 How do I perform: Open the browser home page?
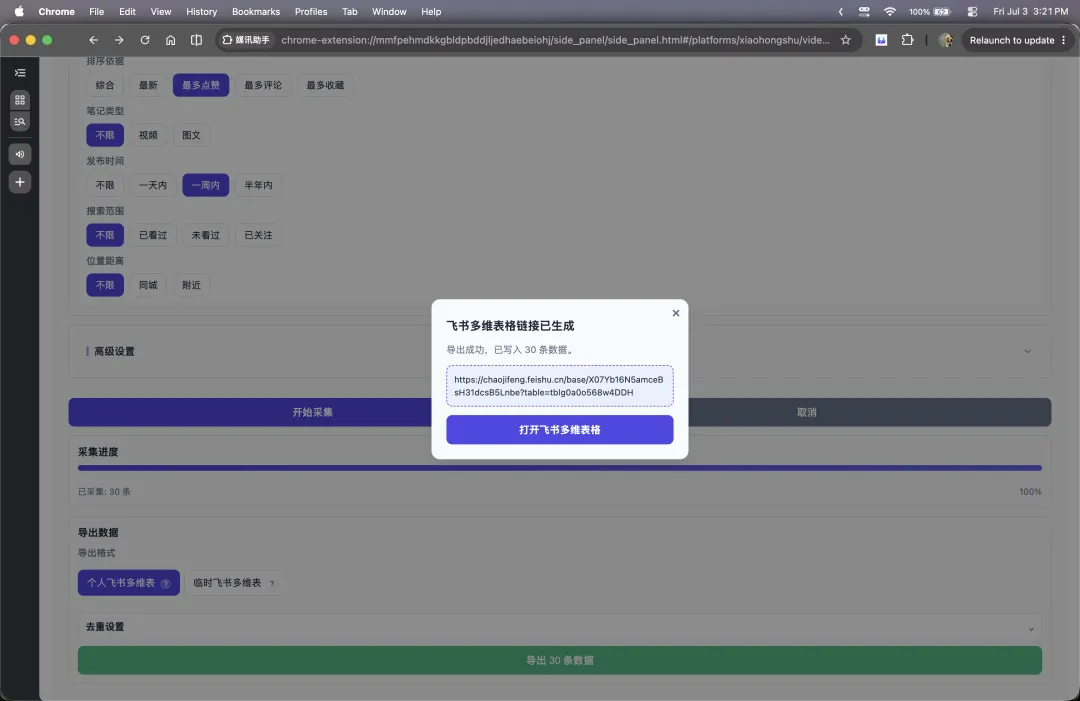(170, 40)
